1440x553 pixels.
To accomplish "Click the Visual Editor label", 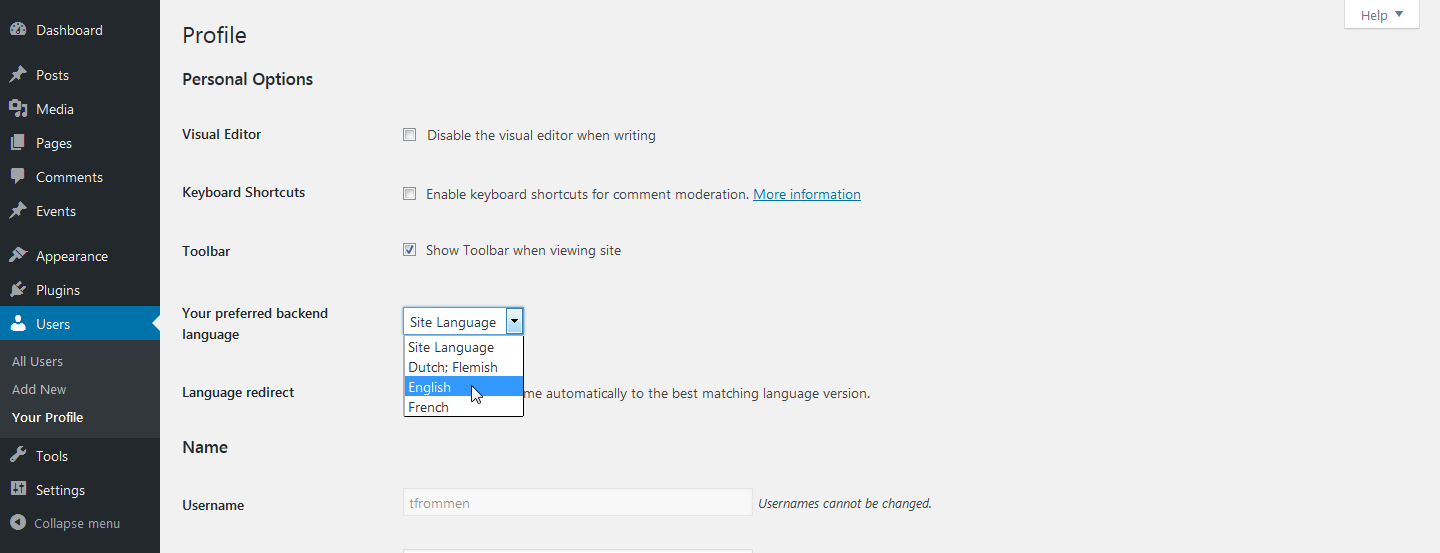I will (221, 134).
